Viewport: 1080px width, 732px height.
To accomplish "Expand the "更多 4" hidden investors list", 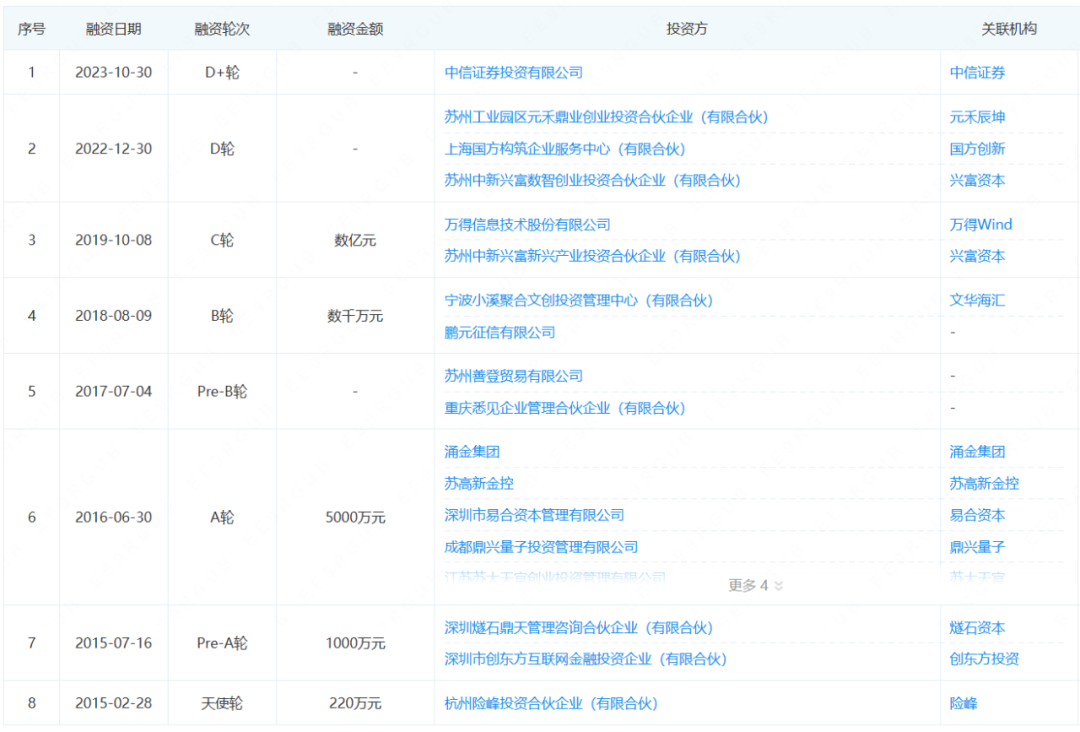I will 751,585.
